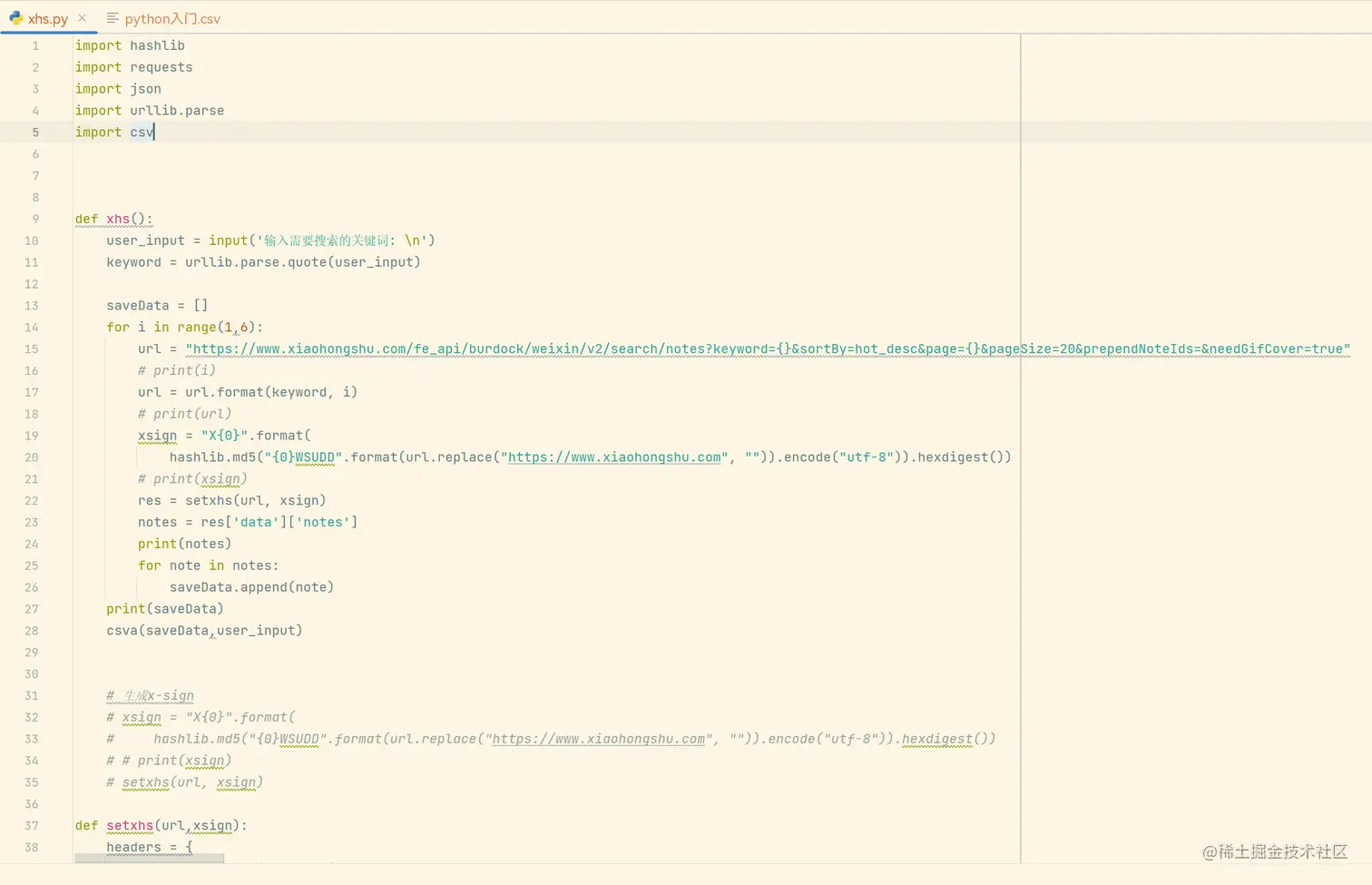The height and width of the screenshot is (885, 1372).
Task: Click the 'print(saveData)' line
Action: coord(164,609)
